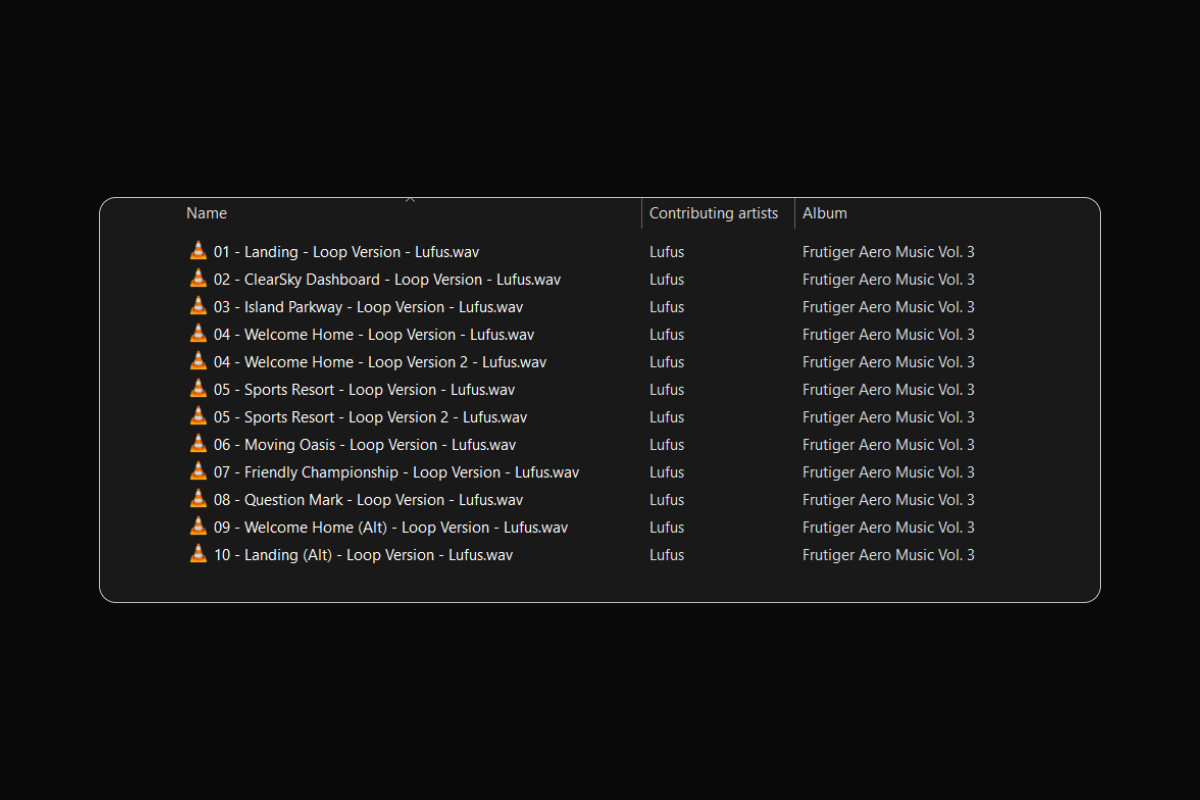The height and width of the screenshot is (800, 1200).
Task: Click album cell in Moving Oasis row
Action: pyautogui.click(x=888, y=445)
